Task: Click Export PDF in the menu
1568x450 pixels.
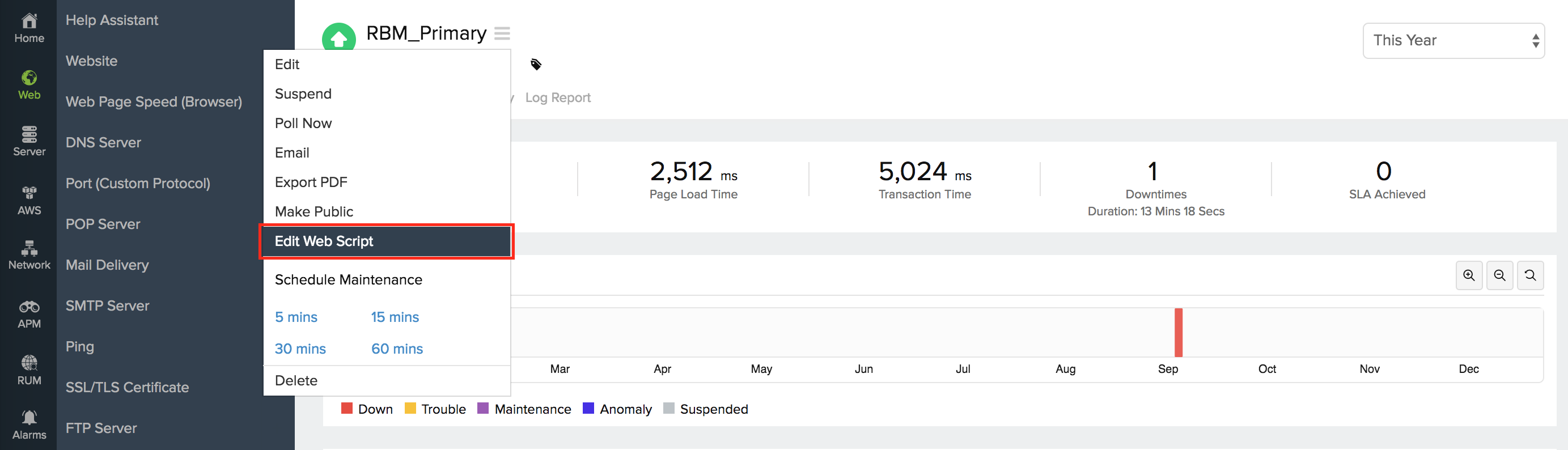Action: pos(311,182)
